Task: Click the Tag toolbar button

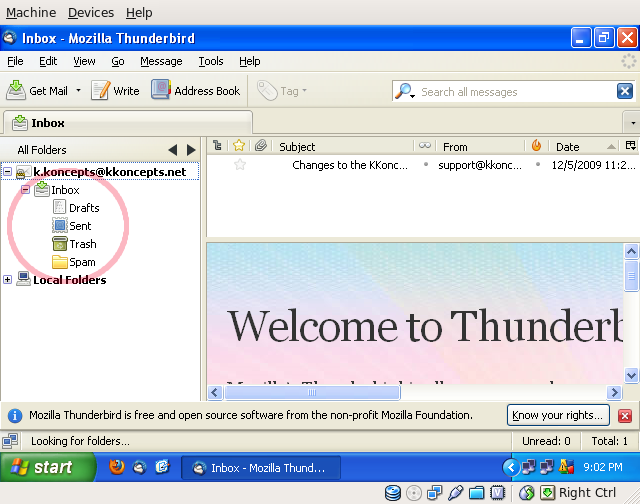Action: click(282, 91)
